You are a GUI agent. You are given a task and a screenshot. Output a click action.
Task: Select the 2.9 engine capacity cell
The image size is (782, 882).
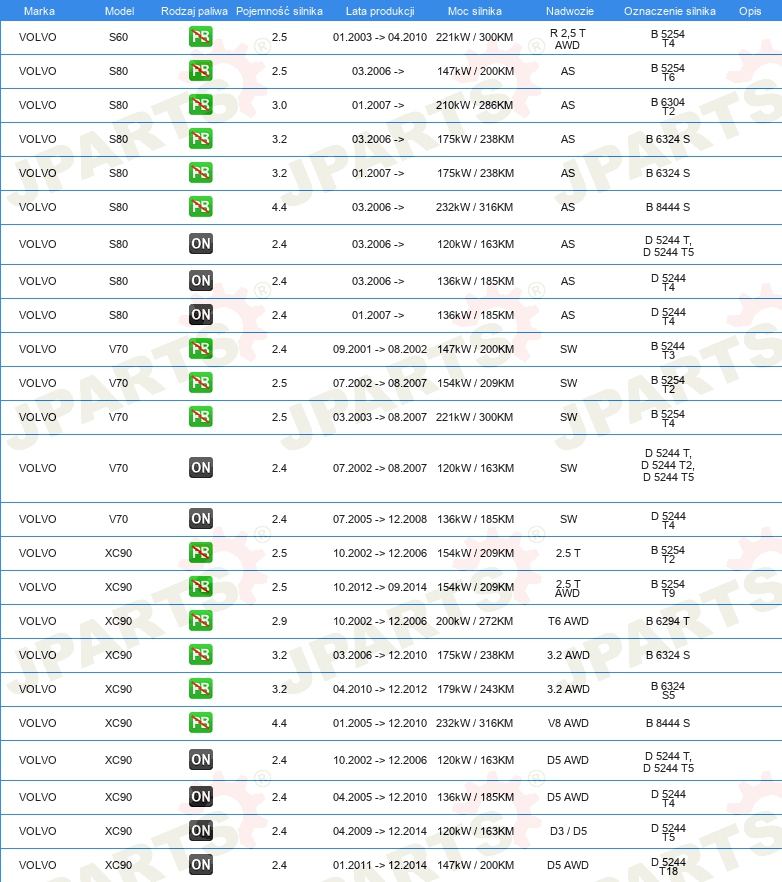pyautogui.click(x=279, y=620)
